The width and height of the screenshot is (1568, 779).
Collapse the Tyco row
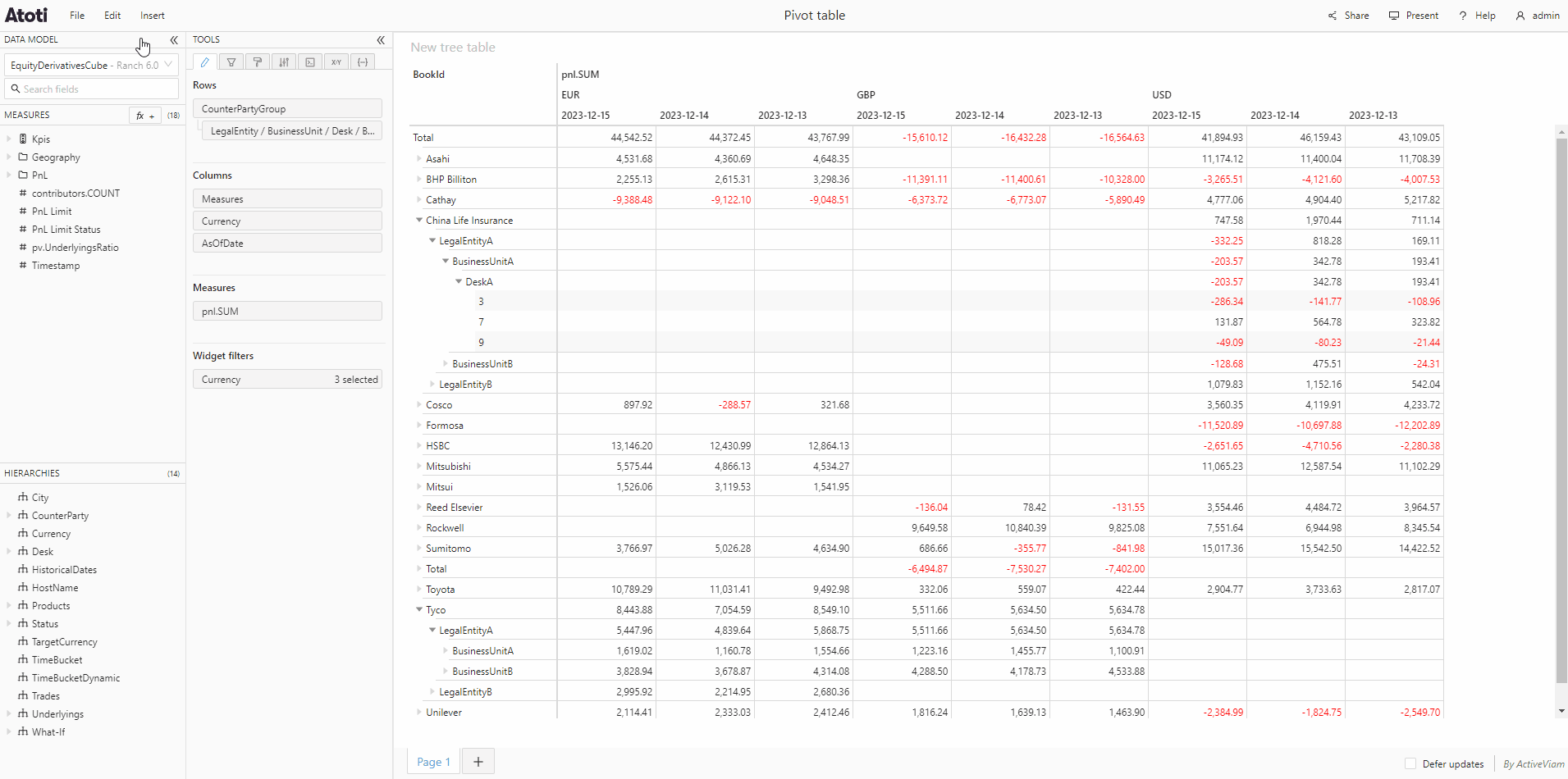tap(419, 609)
